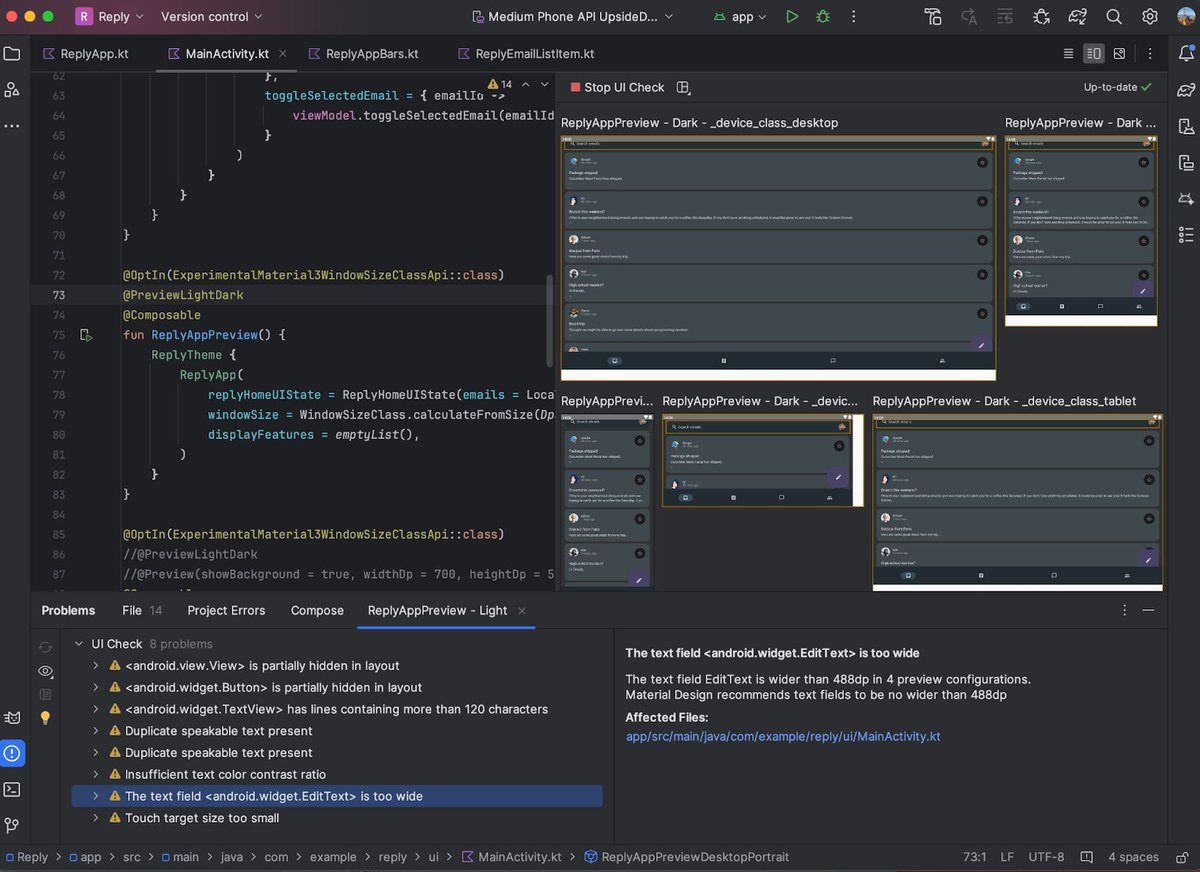Click Apply Changes and Restart Activity icon
Screen dimensions: 1200x872
tap(969, 17)
